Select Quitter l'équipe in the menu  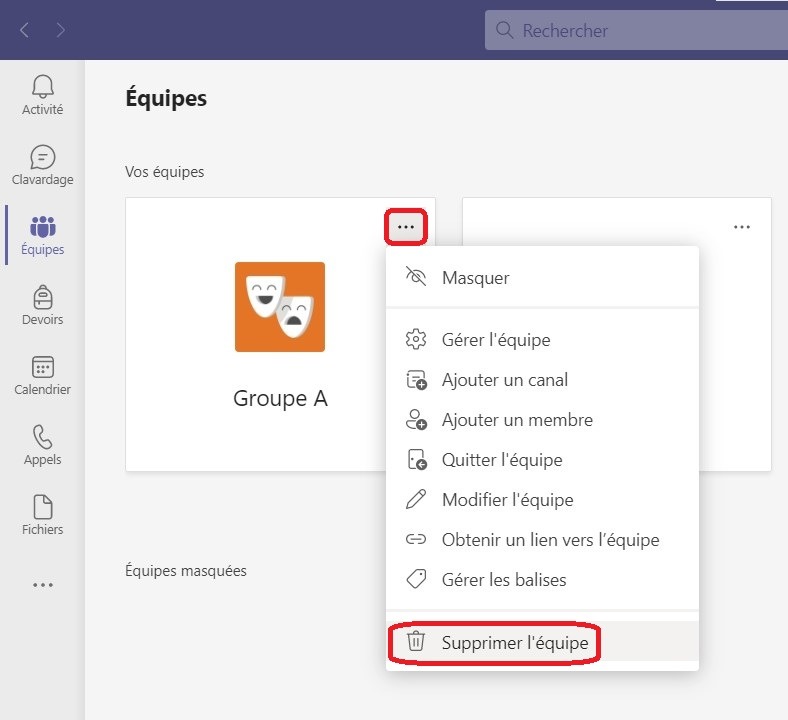click(501, 460)
